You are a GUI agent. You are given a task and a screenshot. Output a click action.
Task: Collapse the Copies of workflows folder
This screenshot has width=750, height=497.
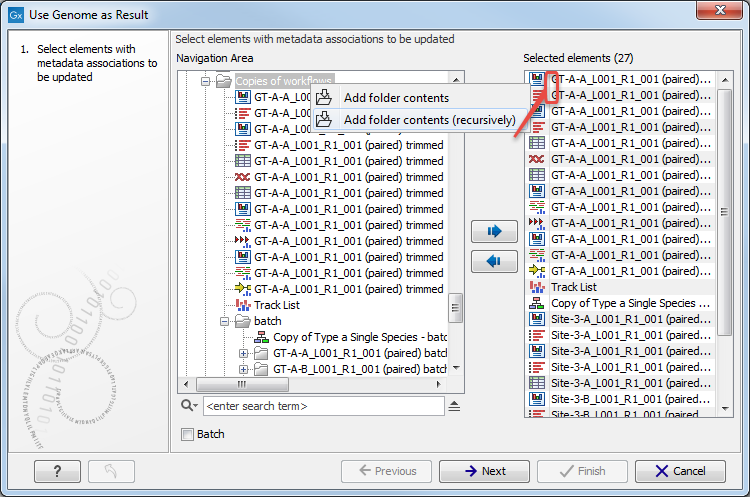tap(205, 81)
